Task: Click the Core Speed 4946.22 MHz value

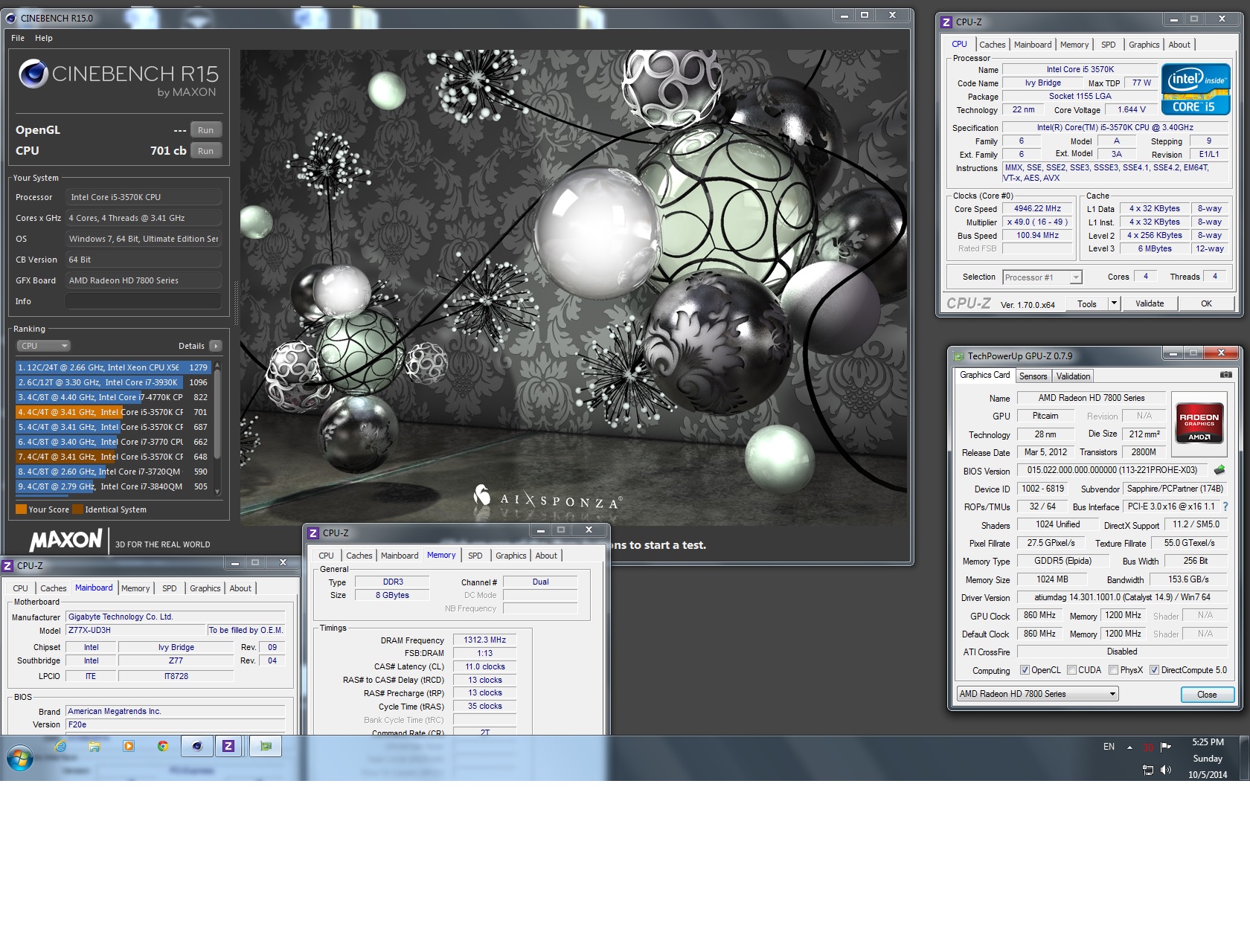Action: [1037, 209]
